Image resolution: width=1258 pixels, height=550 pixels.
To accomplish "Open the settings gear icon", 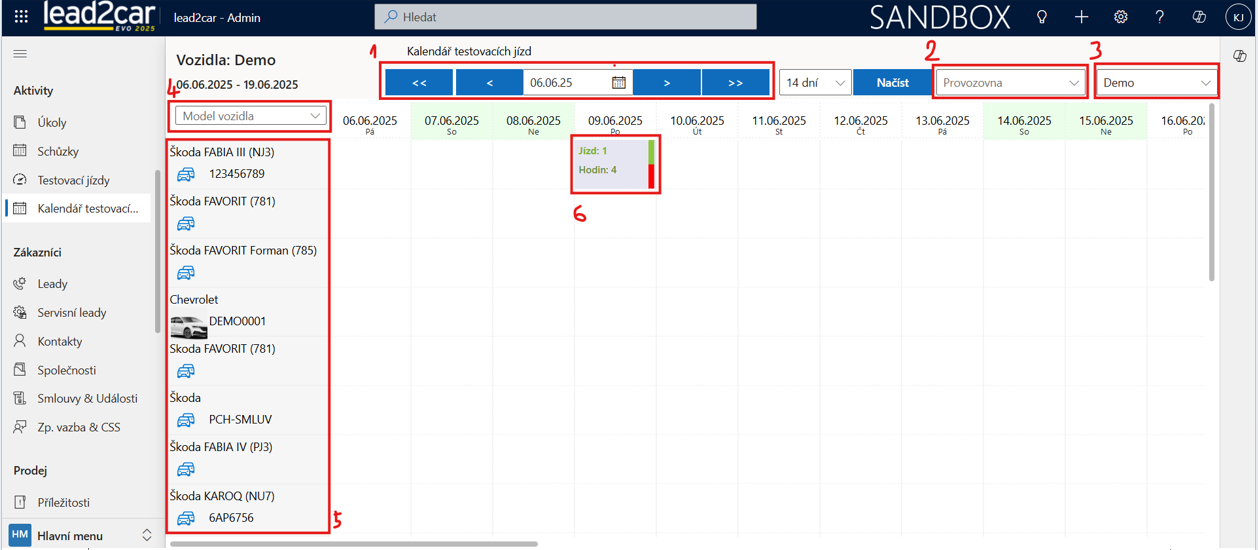I will pos(1121,17).
